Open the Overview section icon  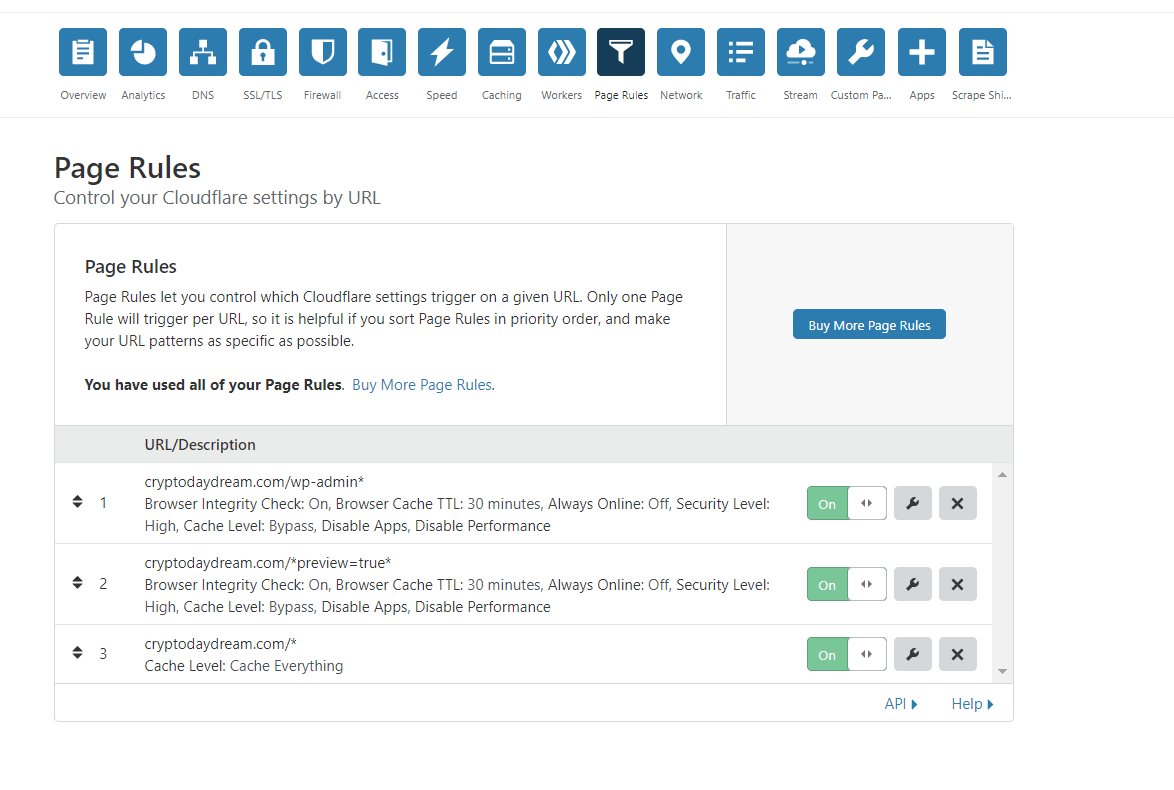(x=83, y=52)
